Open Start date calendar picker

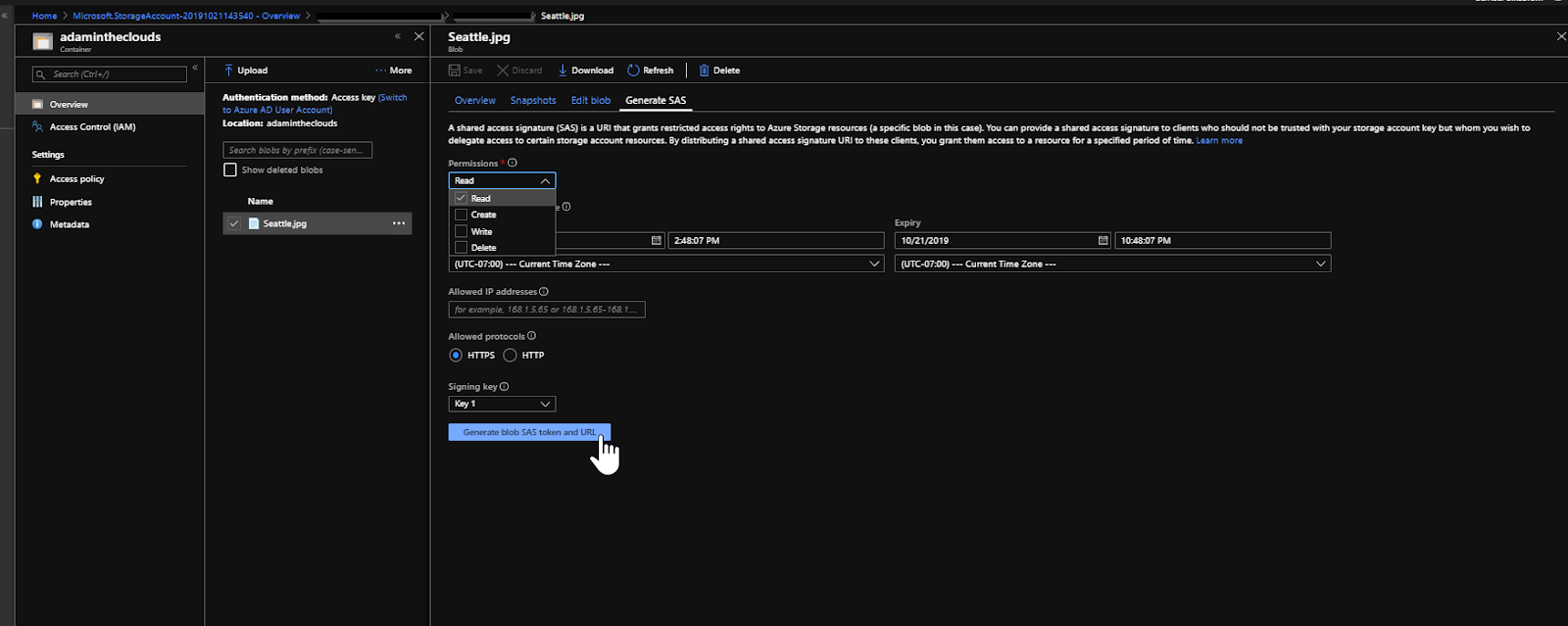[x=657, y=240]
